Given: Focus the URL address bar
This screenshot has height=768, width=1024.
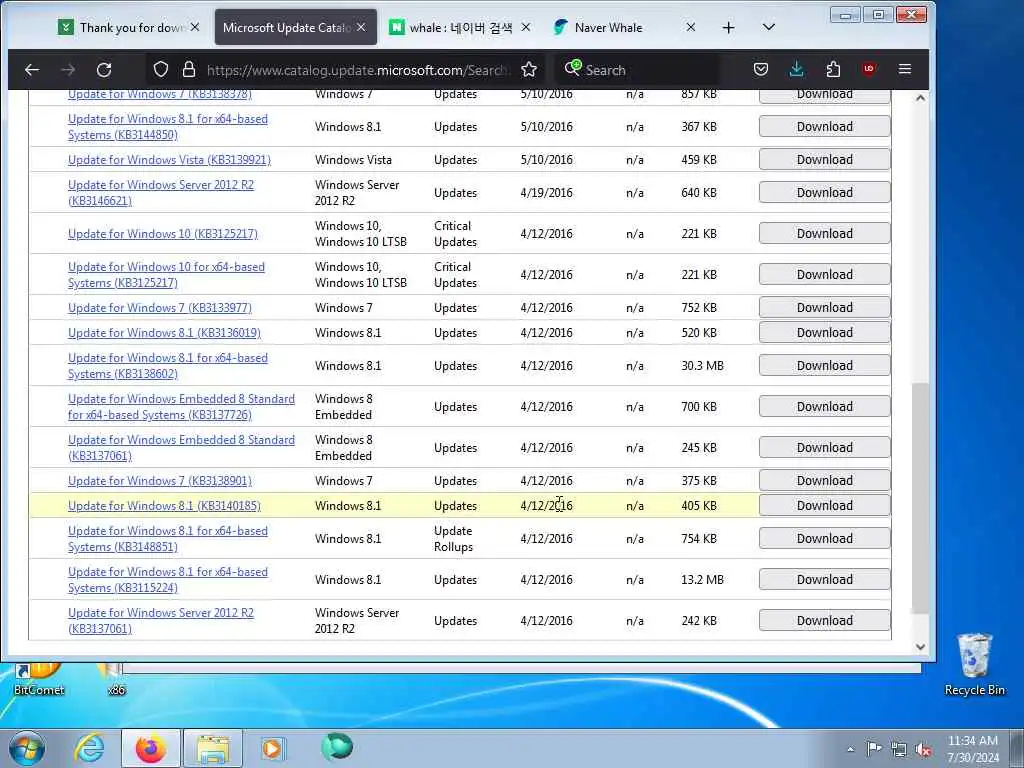Looking at the screenshot, I should (356, 70).
